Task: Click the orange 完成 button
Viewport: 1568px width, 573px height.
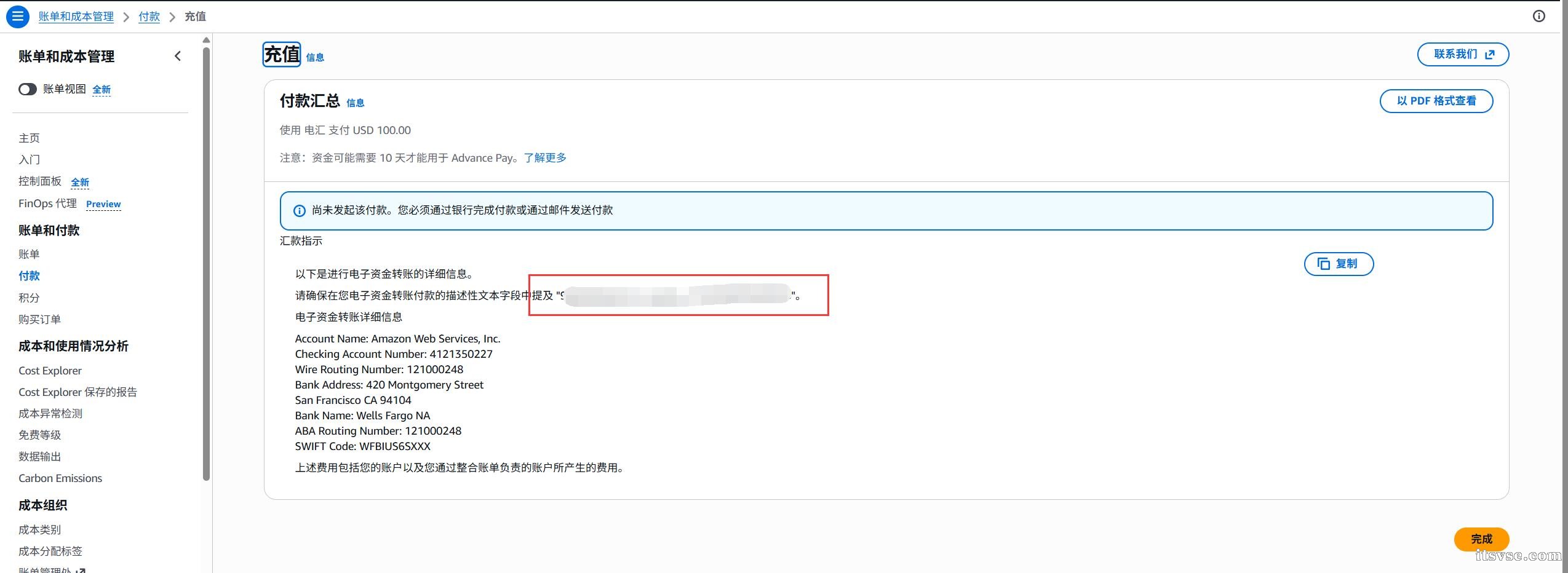Action: coord(1481,539)
